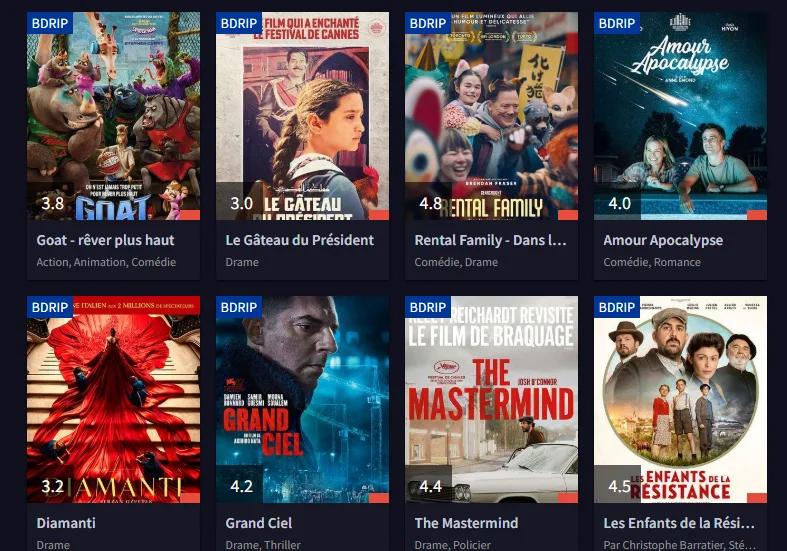This screenshot has height=551, width=787.
Task: Click 'Action, Animation, Comédie' genres under Goat
Action: pos(106,262)
